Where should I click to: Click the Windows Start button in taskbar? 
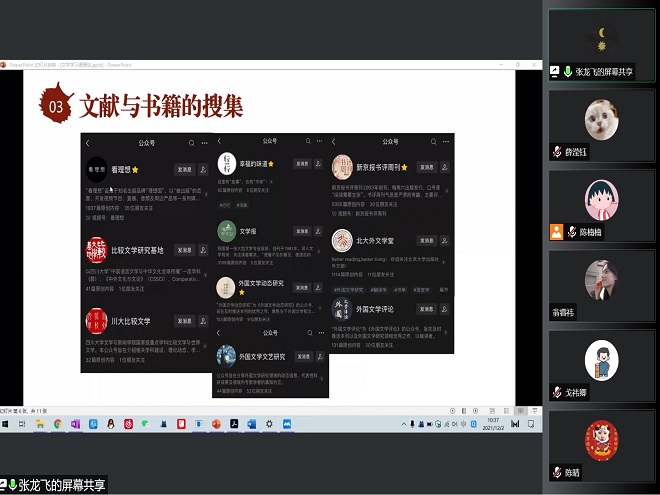pos(5,424)
